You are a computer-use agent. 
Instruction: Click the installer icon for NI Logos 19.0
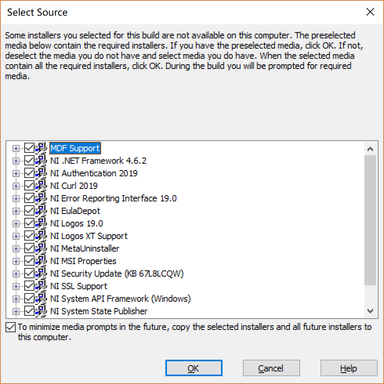pyautogui.click(x=41, y=223)
